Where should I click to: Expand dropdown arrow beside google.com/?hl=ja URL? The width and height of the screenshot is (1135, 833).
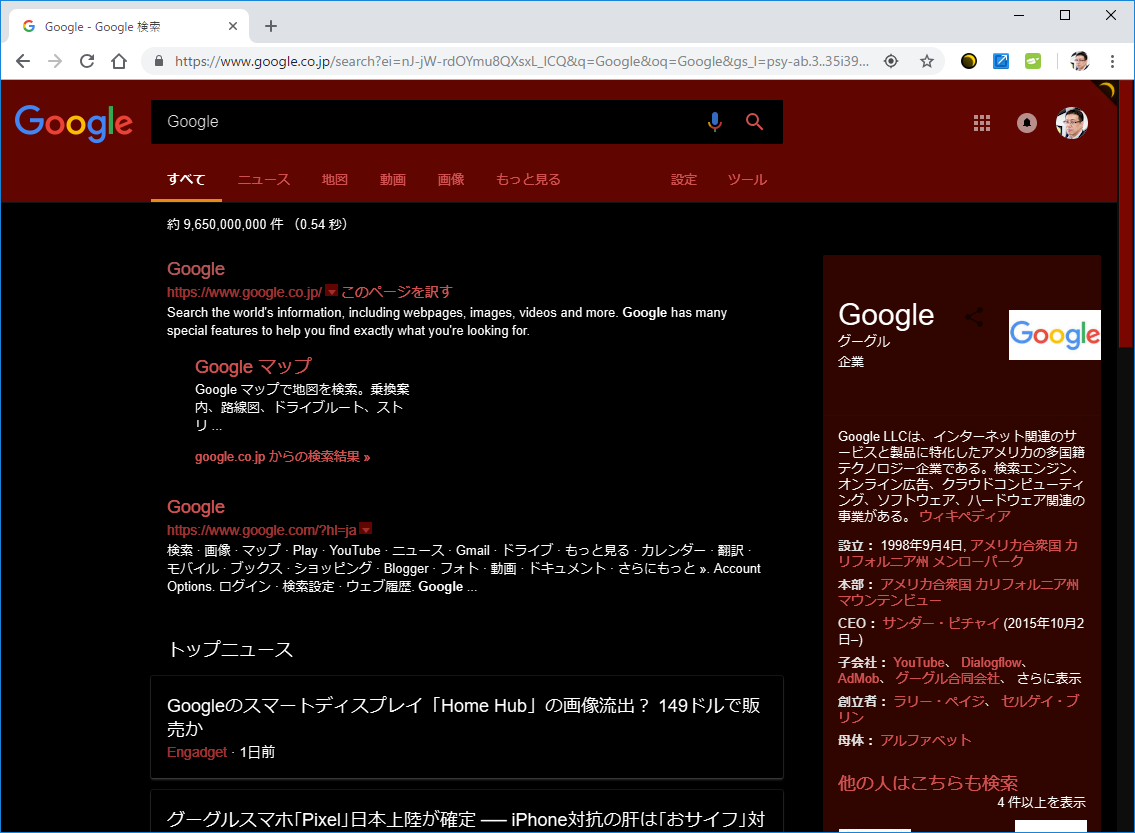366,529
